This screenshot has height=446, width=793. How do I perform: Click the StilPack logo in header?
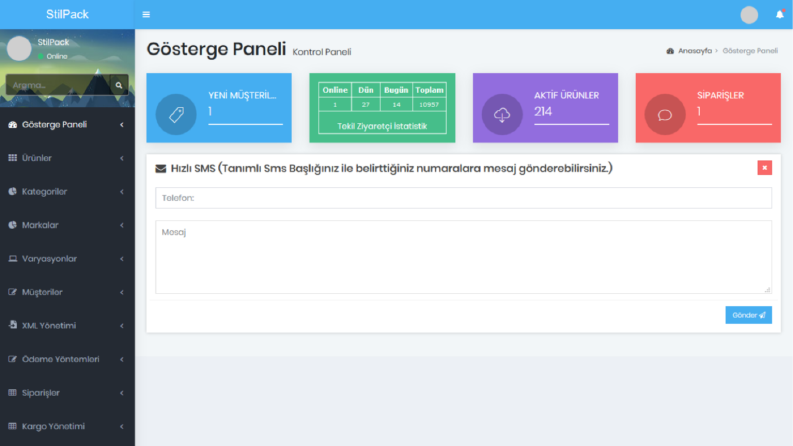pos(67,14)
